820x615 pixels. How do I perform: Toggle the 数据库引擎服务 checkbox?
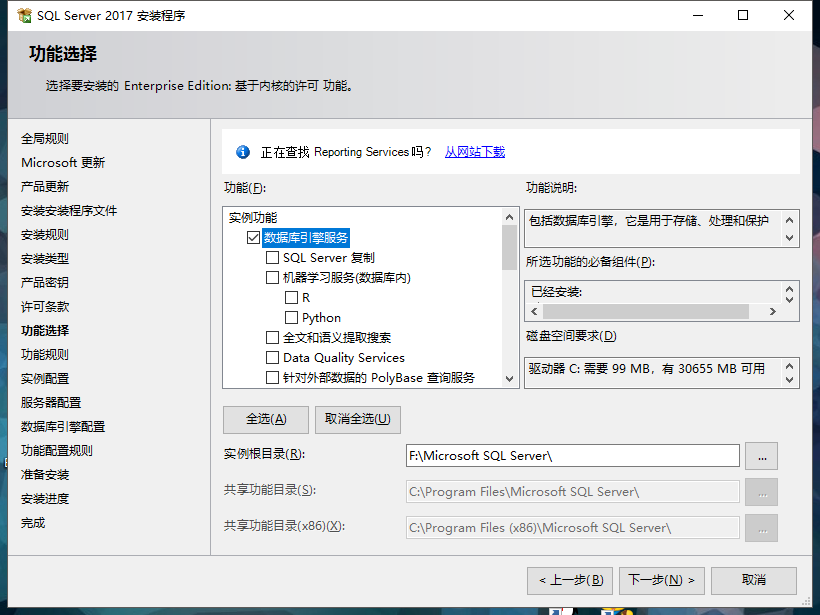[253, 238]
